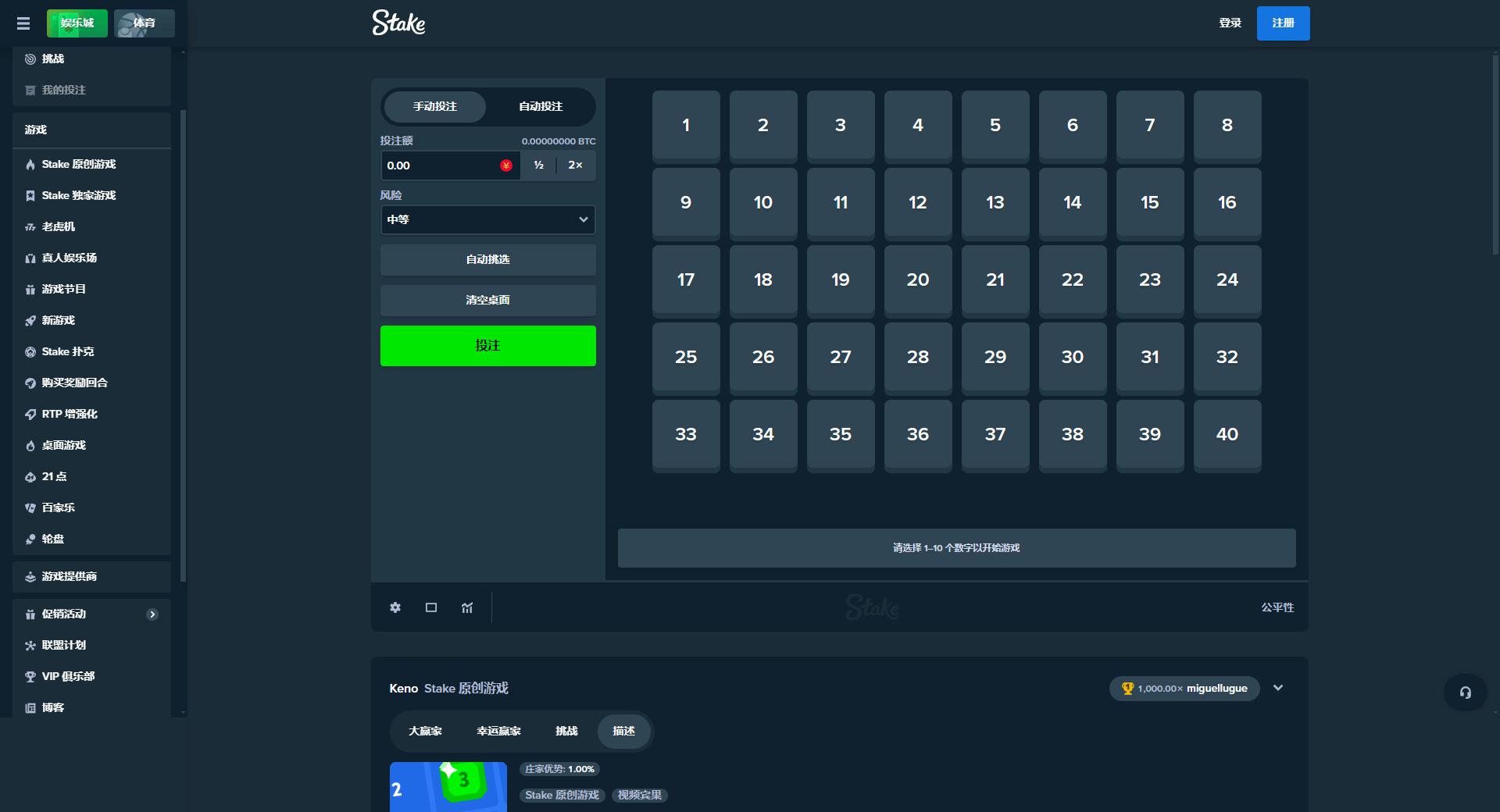Open the hamburger menu icon
1500x812 pixels.
coord(23,23)
